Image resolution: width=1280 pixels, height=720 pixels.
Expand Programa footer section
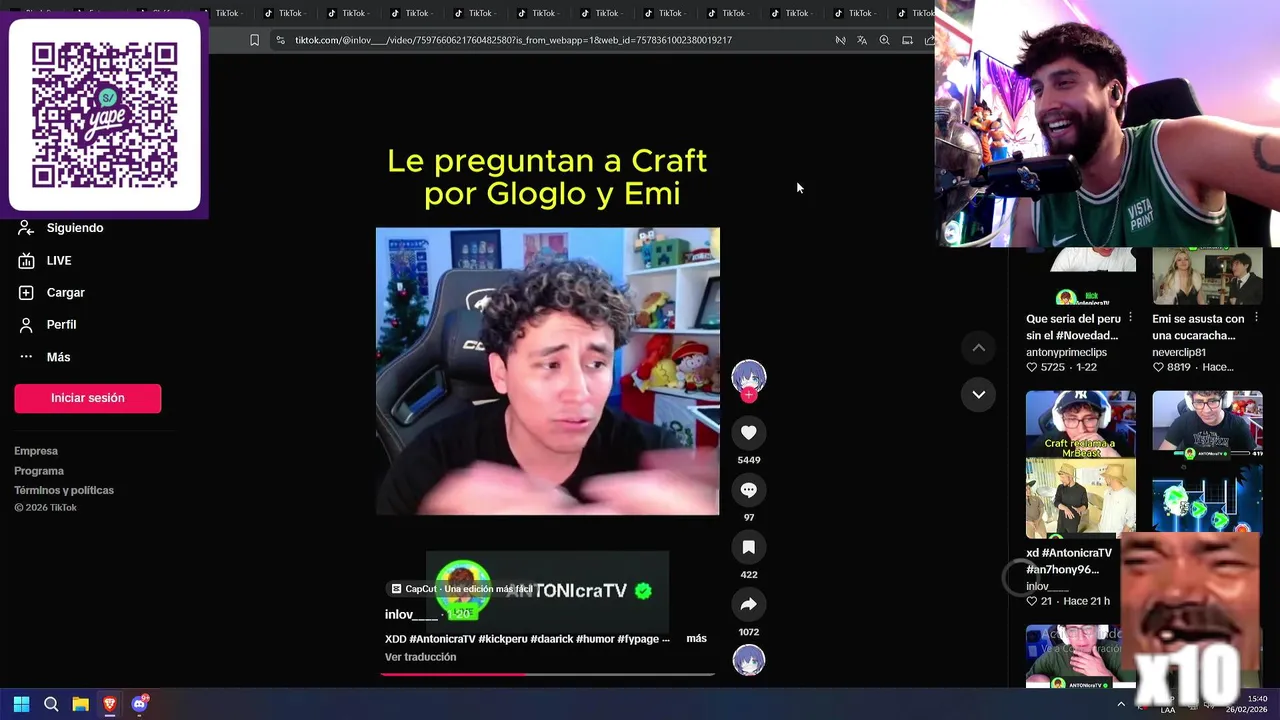tap(39, 471)
